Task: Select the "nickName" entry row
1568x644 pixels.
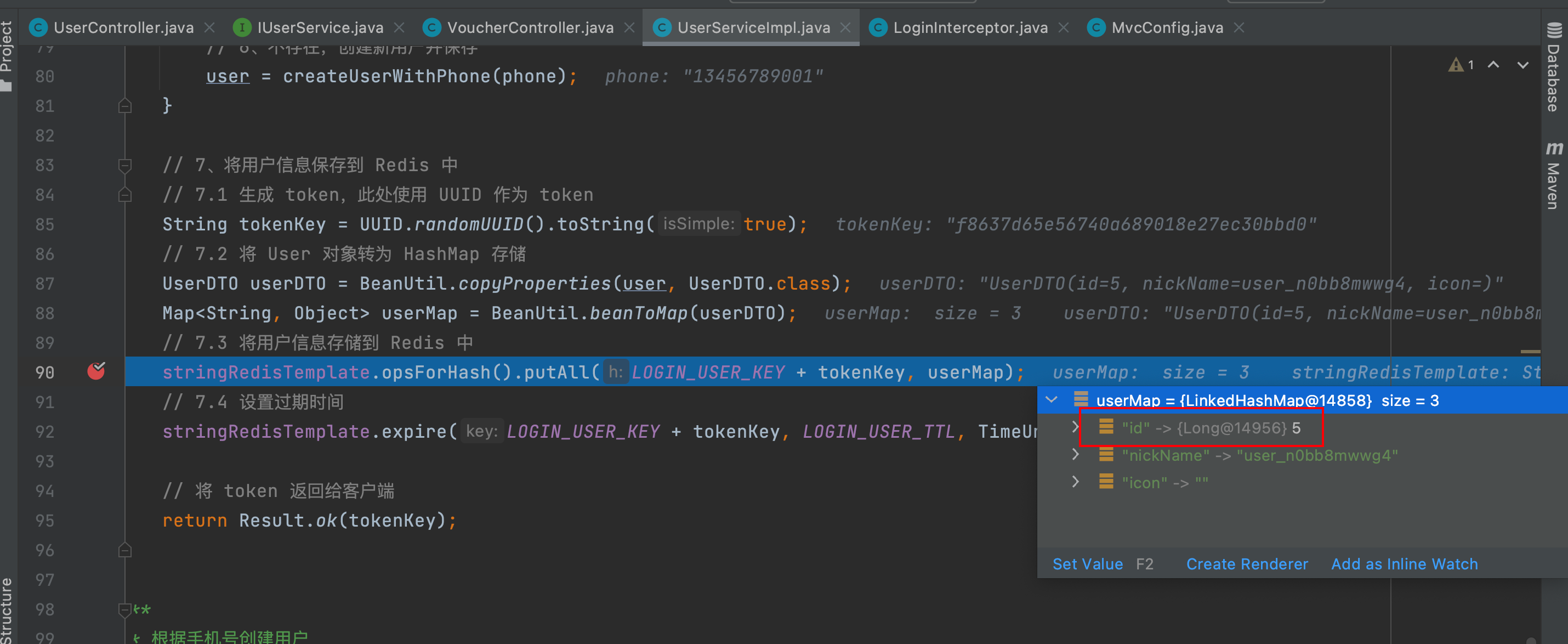Action: 1303,455
